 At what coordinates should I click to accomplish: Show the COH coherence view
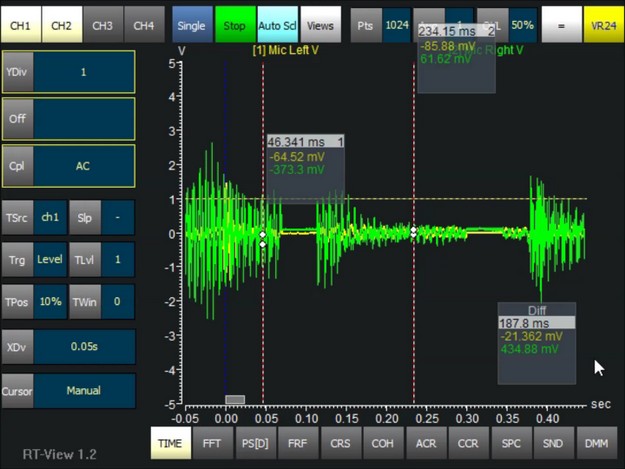pos(383,442)
